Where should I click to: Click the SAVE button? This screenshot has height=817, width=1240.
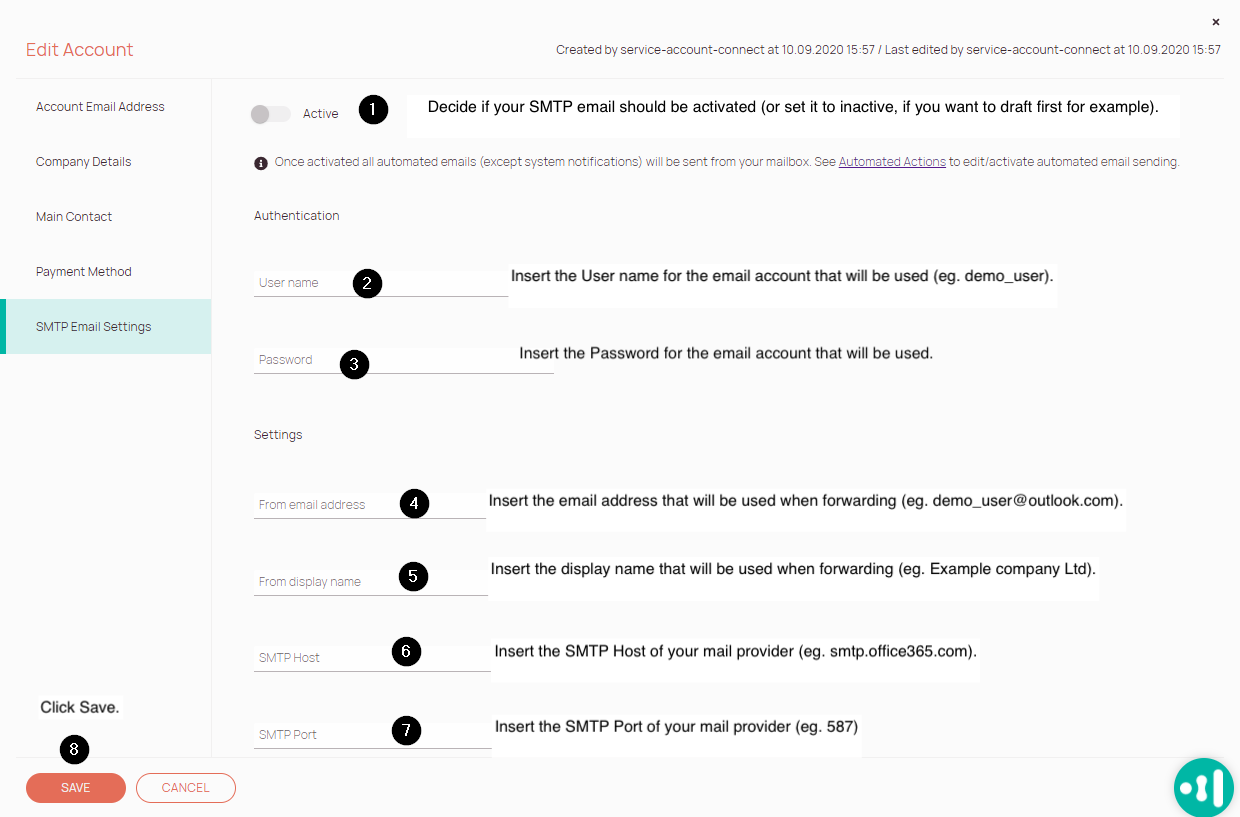(76, 788)
